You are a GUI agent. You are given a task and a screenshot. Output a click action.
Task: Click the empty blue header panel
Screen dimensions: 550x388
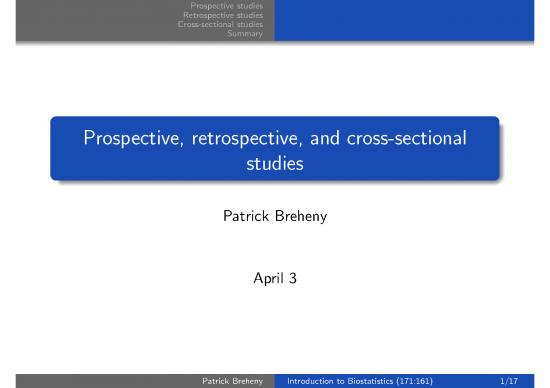coord(404,20)
